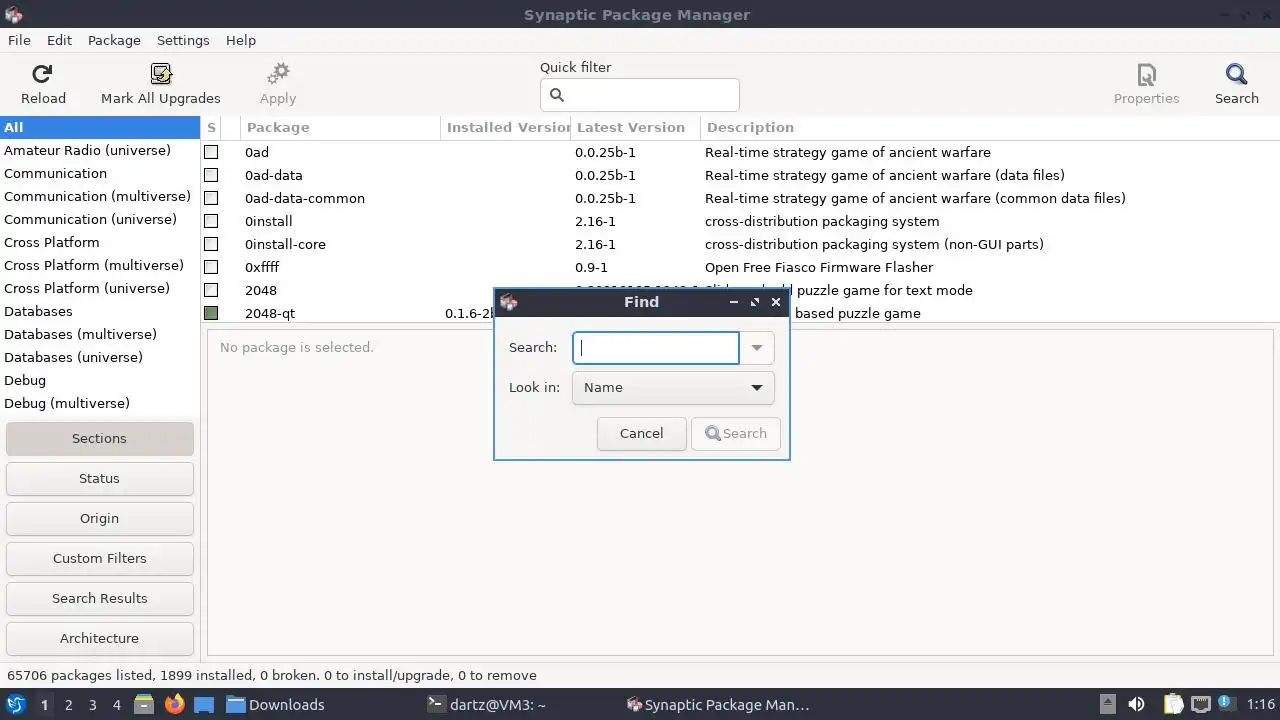Select Amateur Radio (universe) section

pos(100,150)
